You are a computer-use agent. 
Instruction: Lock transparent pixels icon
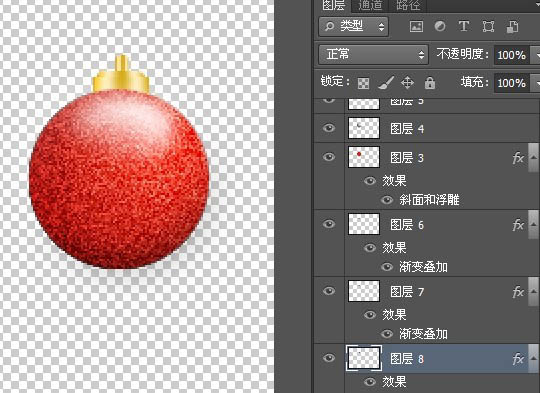[x=363, y=83]
